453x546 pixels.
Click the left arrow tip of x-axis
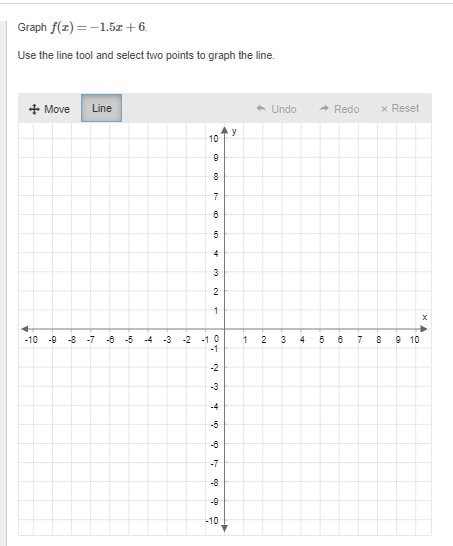(x=25, y=329)
